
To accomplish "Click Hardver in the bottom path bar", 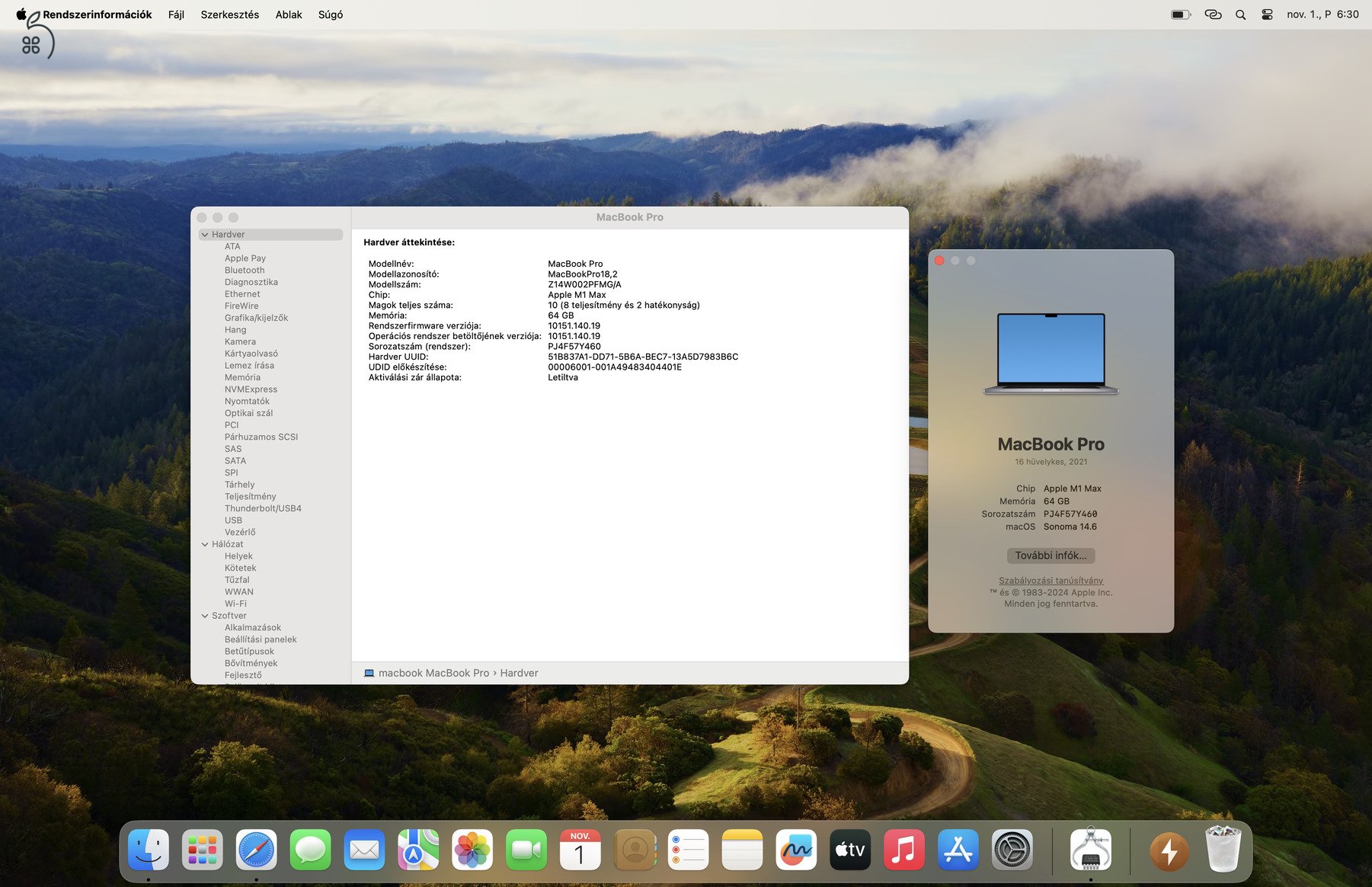I will [x=519, y=673].
